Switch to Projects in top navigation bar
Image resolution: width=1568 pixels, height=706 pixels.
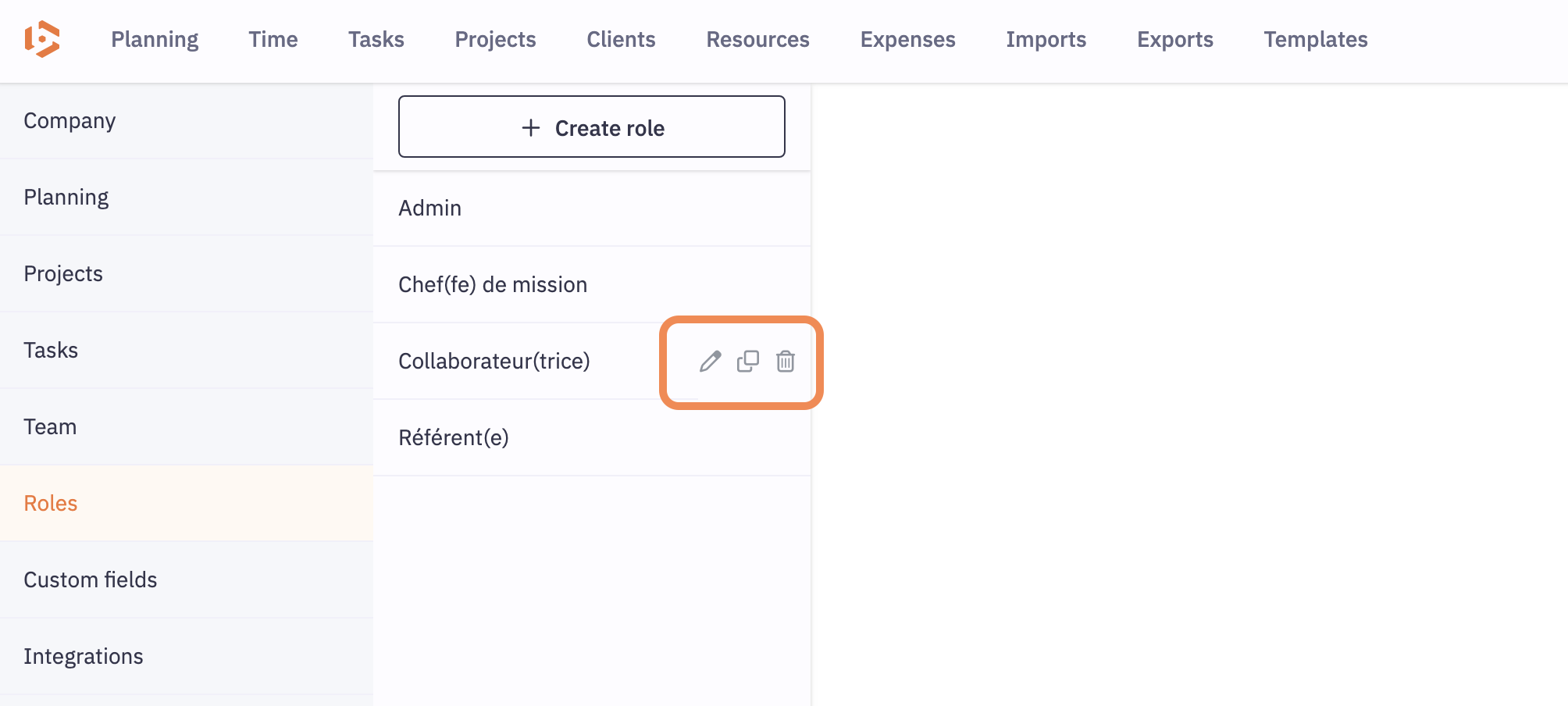(x=495, y=40)
